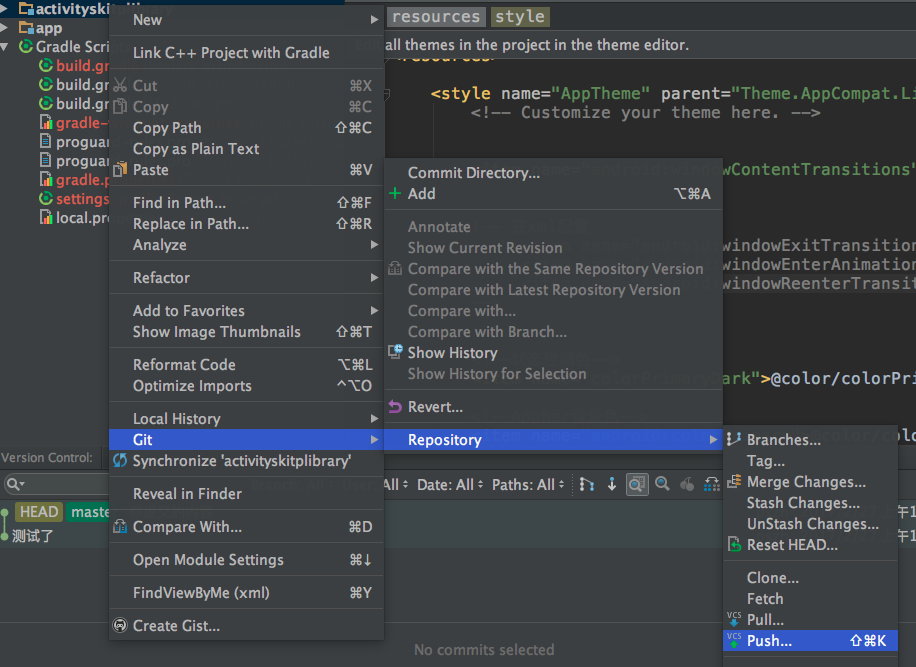Open Module Settings entry

247,560
